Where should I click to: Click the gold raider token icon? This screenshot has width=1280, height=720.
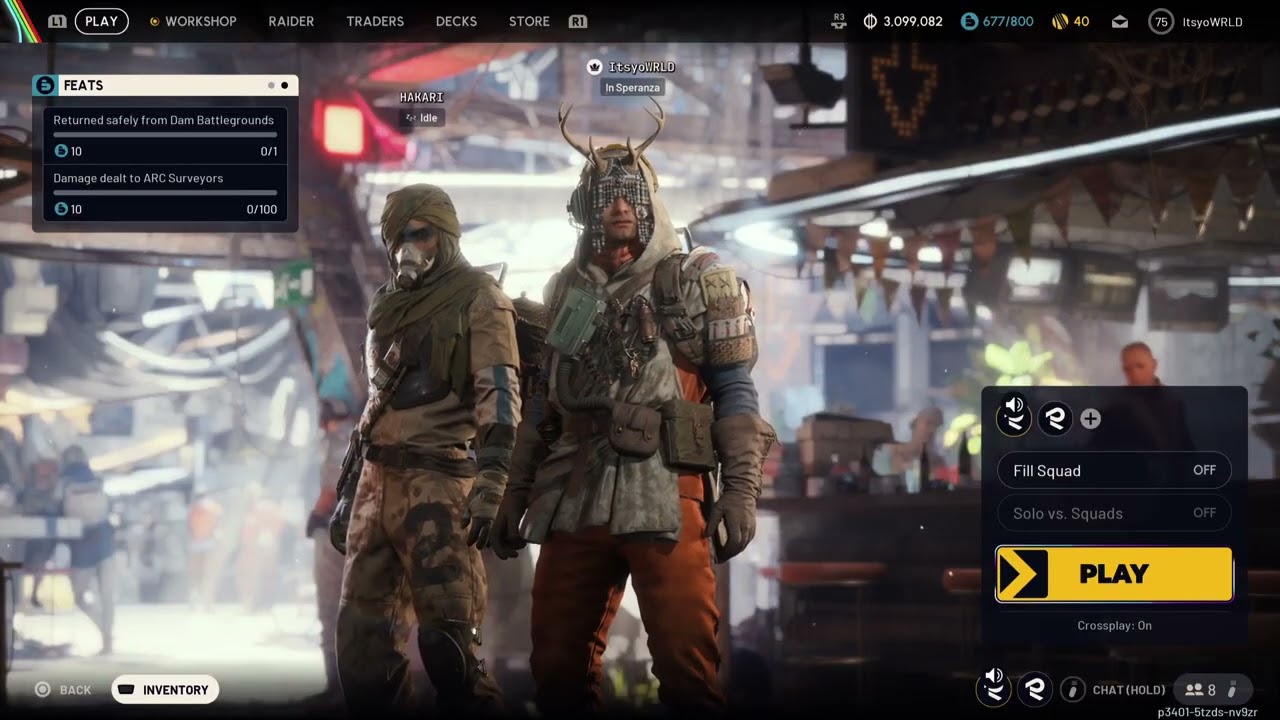tap(1060, 21)
